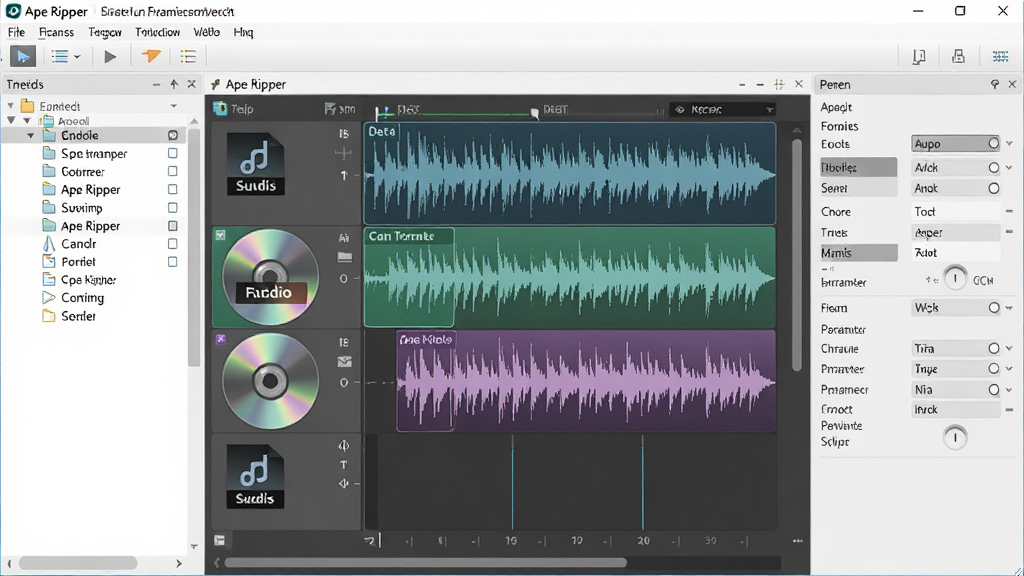Check the Candr checkbox
This screenshot has width=1024, height=576.
[172, 244]
